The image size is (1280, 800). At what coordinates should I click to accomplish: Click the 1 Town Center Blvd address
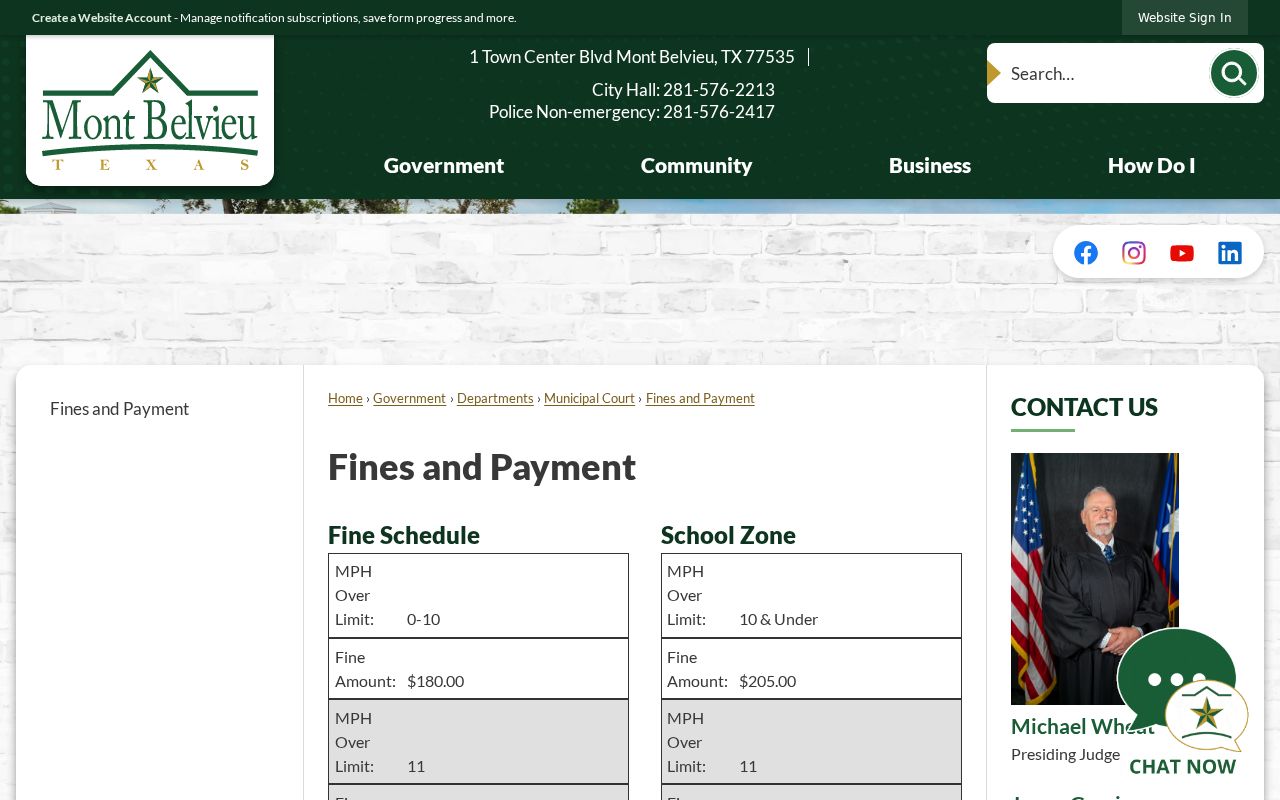[632, 57]
